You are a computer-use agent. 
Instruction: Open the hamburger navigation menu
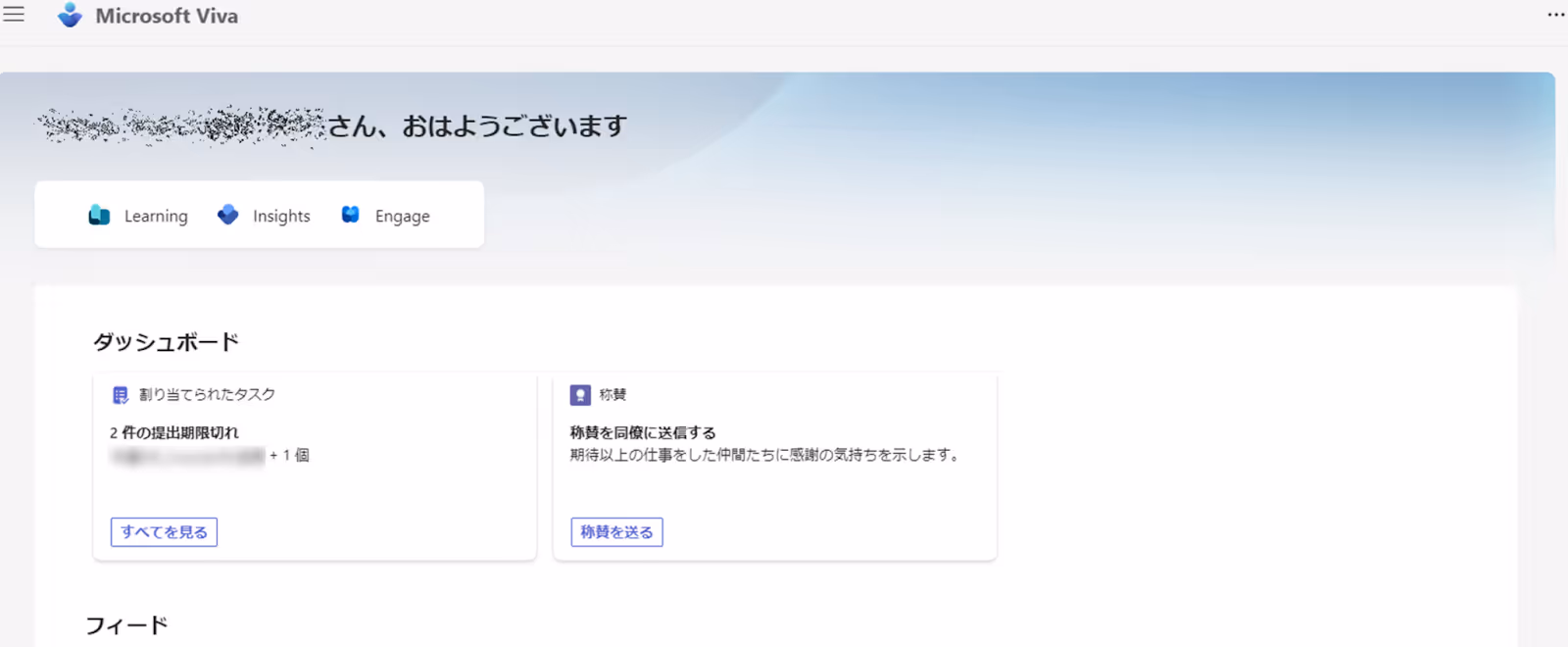pos(14,15)
